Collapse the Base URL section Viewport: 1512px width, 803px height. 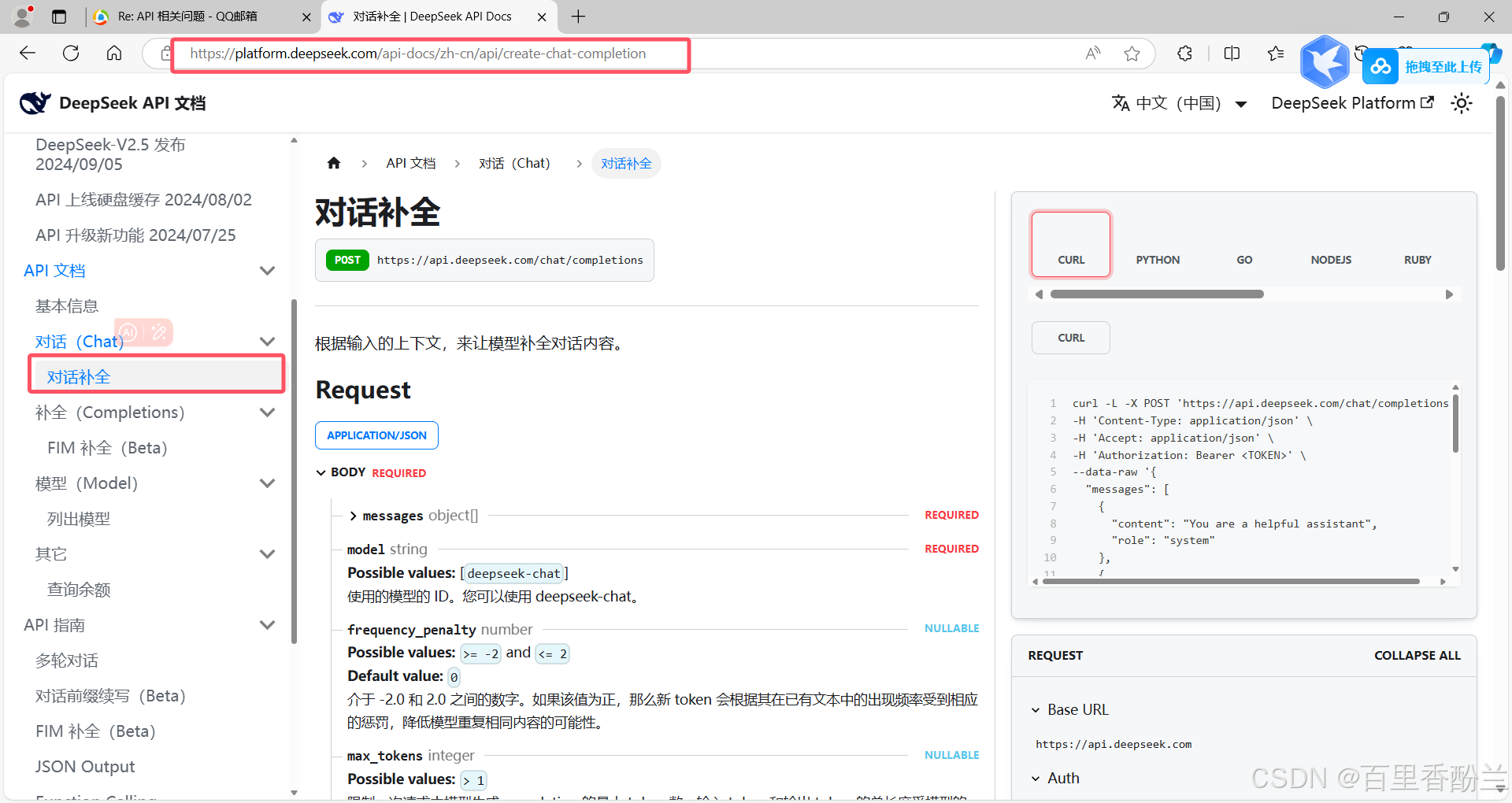coord(1036,710)
